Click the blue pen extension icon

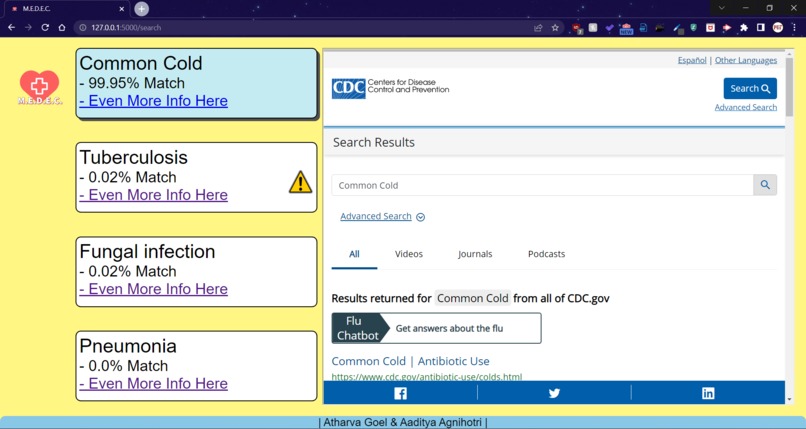point(678,28)
